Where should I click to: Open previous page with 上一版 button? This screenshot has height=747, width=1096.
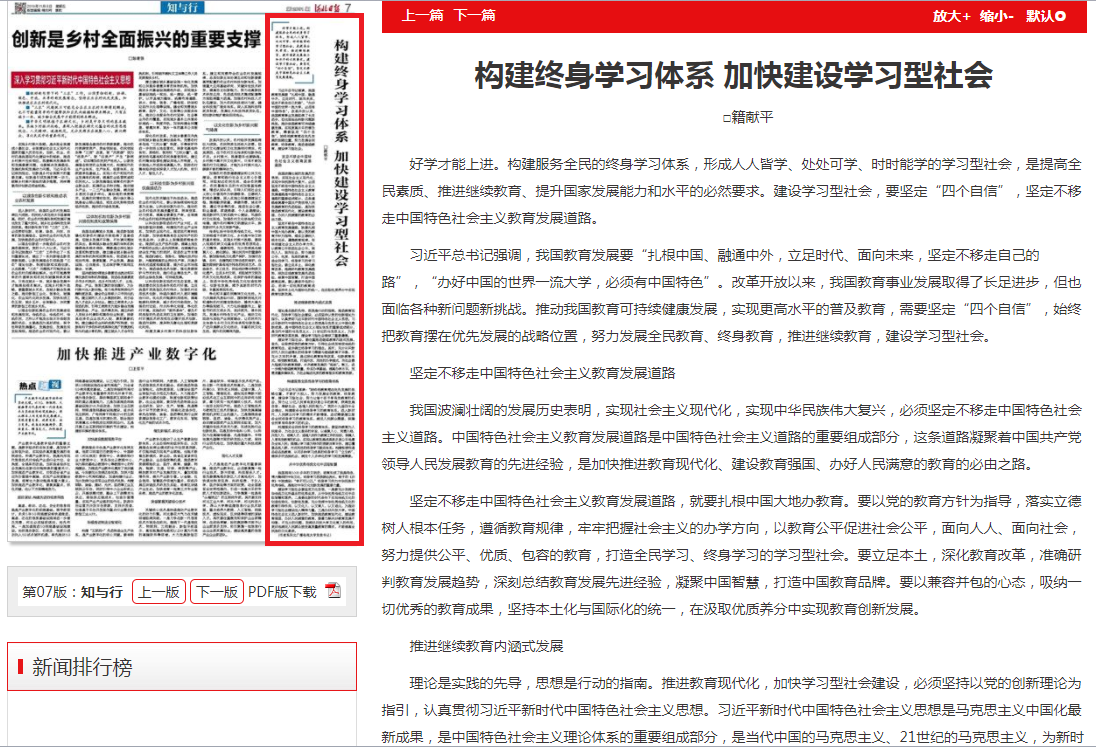(158, 592)
